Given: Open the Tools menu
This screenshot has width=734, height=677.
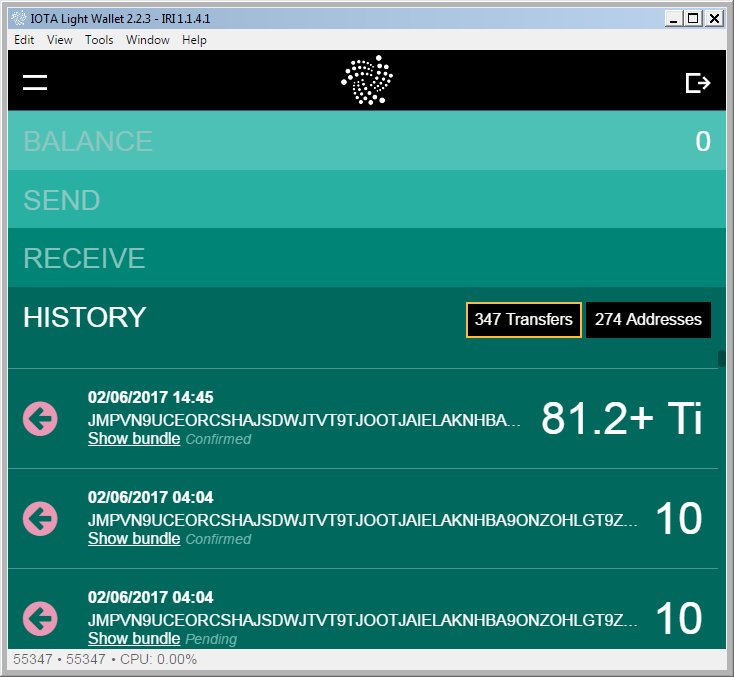Looking at the screenshot, I should [99, 40].
